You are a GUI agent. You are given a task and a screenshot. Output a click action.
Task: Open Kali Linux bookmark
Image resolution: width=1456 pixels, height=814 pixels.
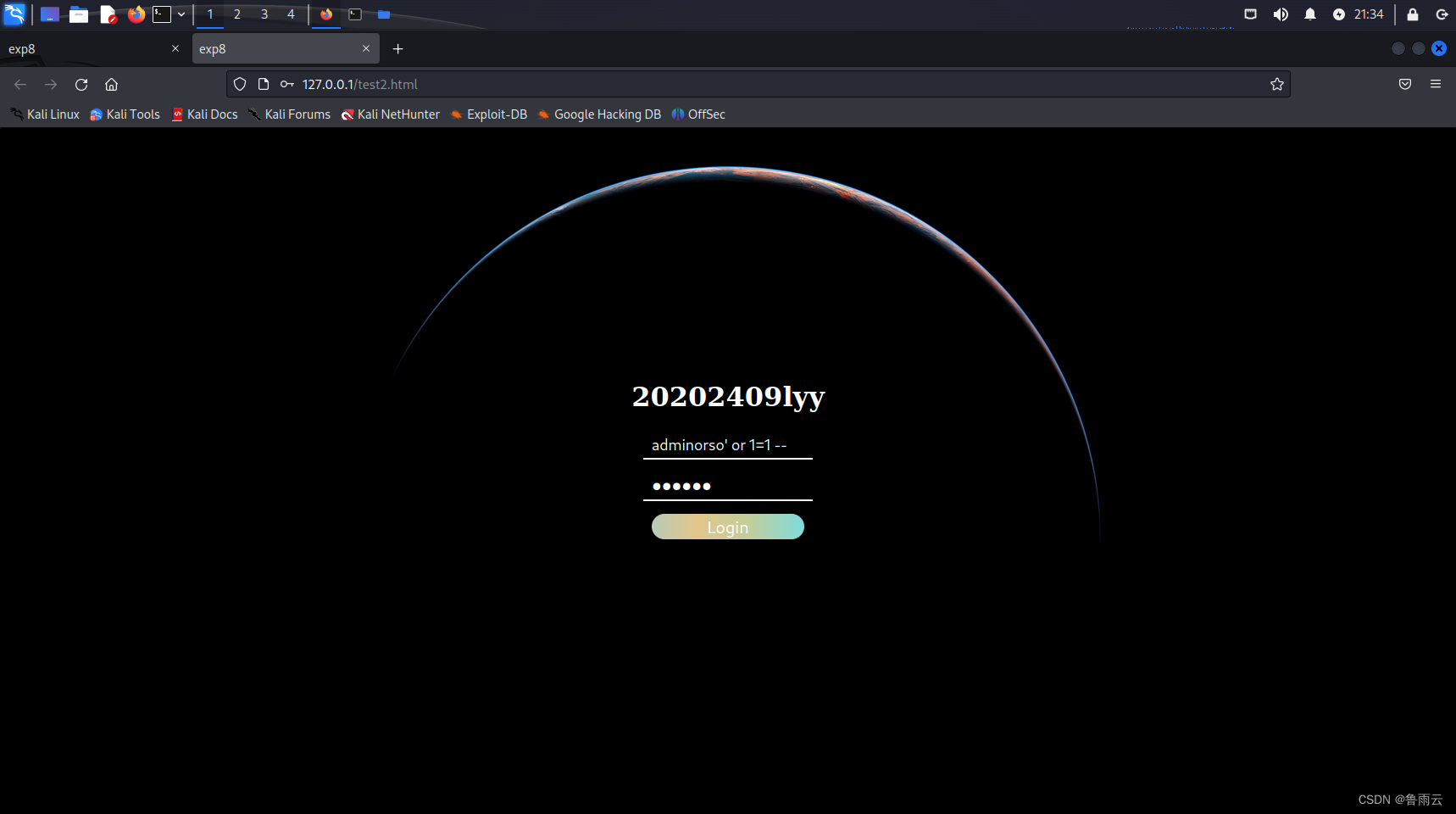(45, 114)
